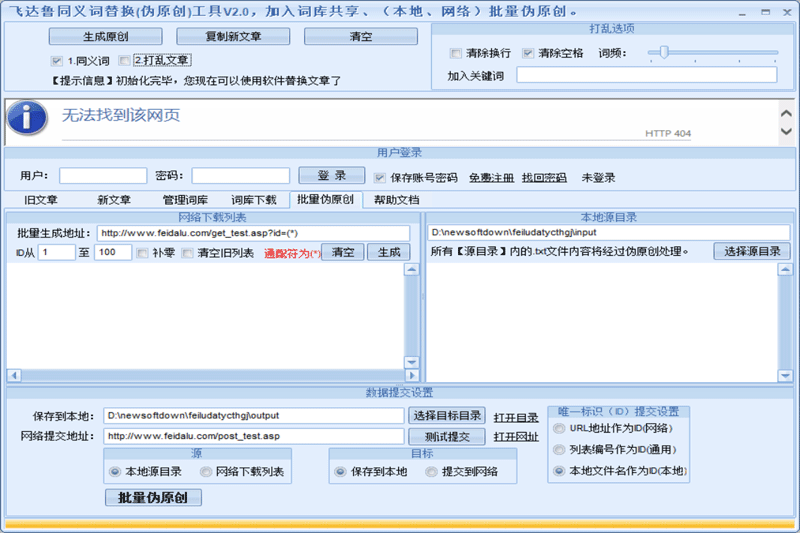
Task: Uncheck the 清除空格 option
Action: pyautogui.click(x=528, y=53)
